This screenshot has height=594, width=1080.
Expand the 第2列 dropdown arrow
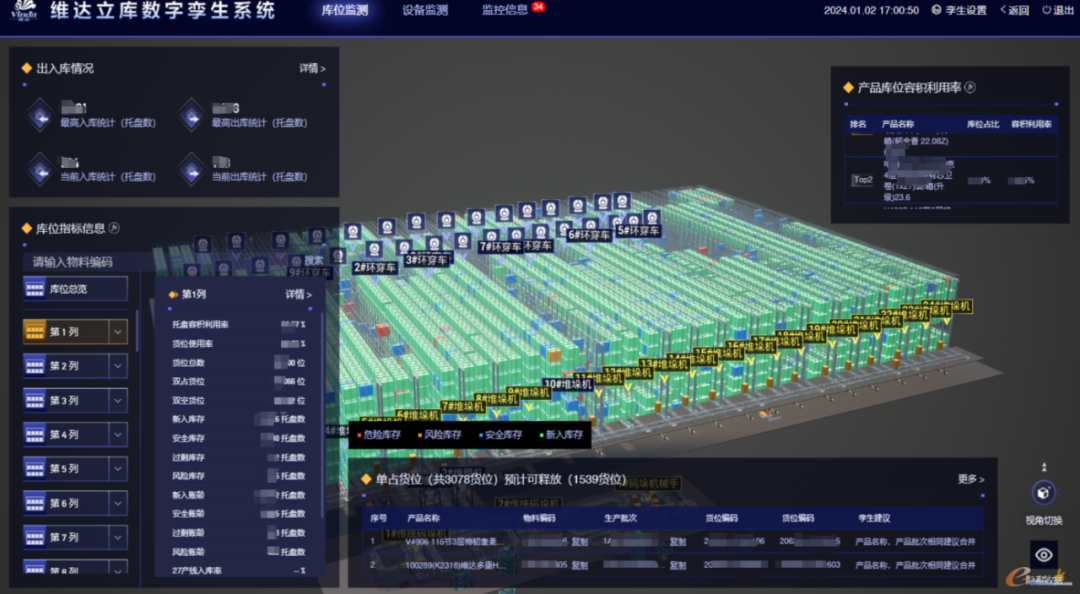click(118, 366)
